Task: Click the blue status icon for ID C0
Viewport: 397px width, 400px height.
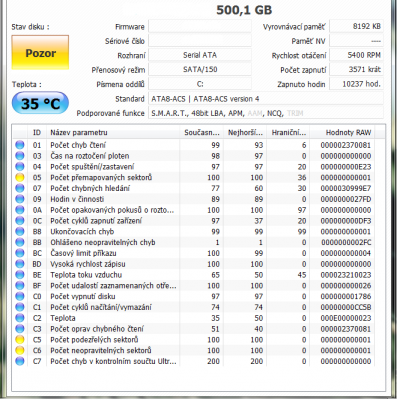Action: (20, 296)
